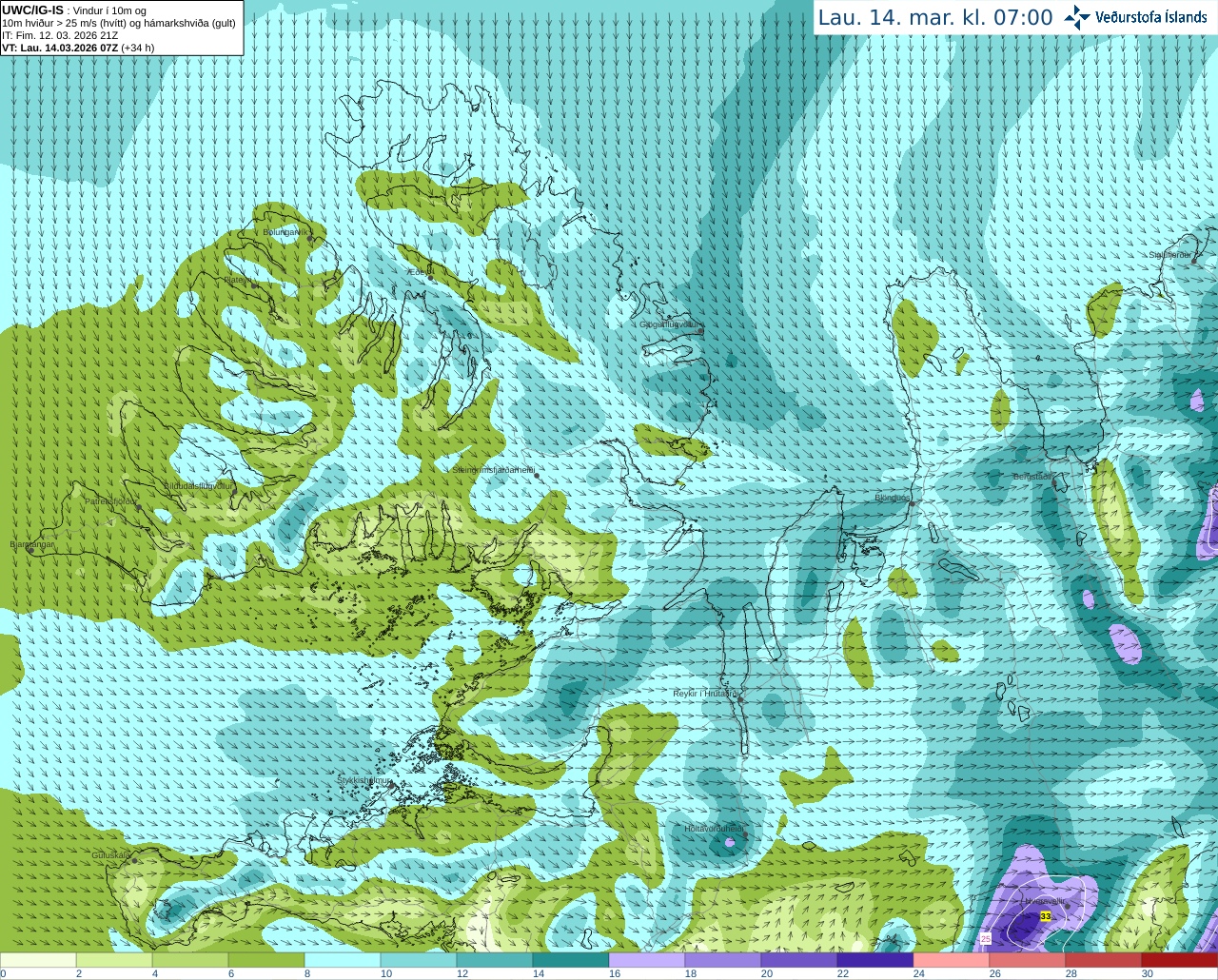The height and width of the screenshot is (980, 1218).
Task: Pick the 8–10 m/s pale cyan legend swatch
Action: pyautogui.click(x=343, y=960)
